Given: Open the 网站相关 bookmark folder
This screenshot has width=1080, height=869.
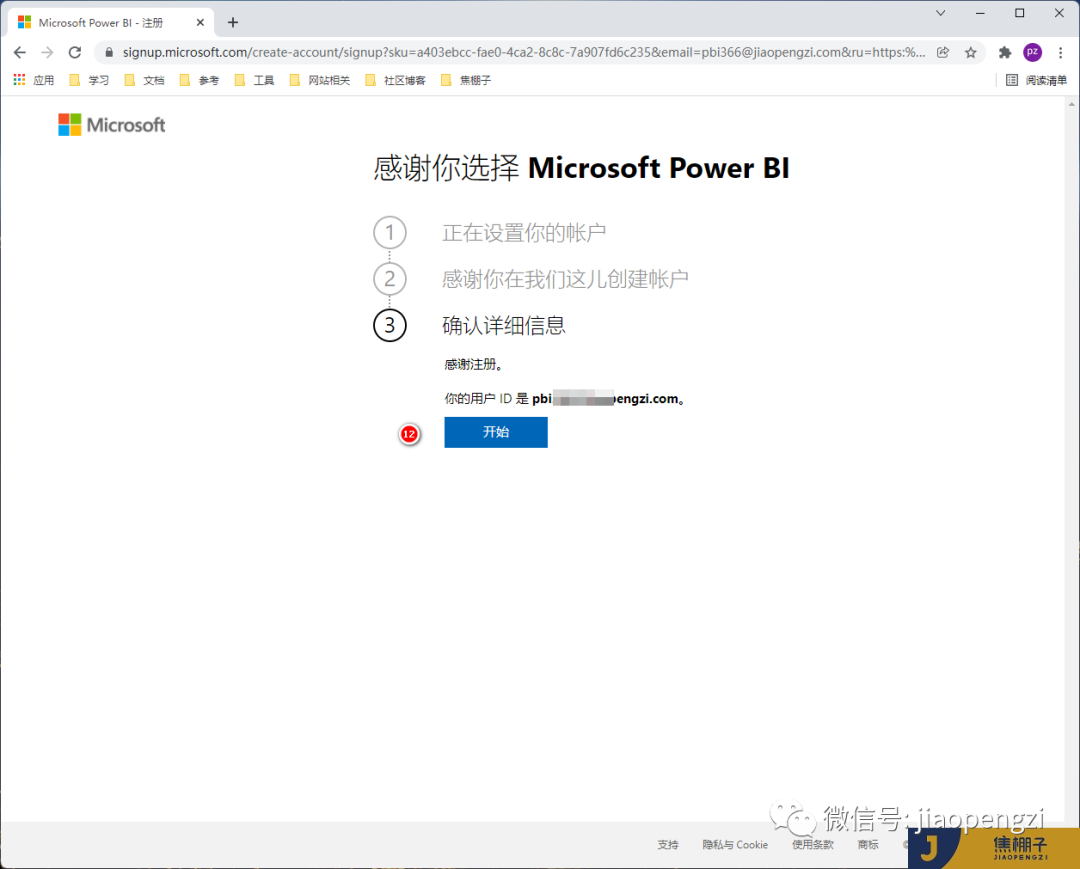Looking at the screenshot, I should pyautogui.click(x=320, y=81).
